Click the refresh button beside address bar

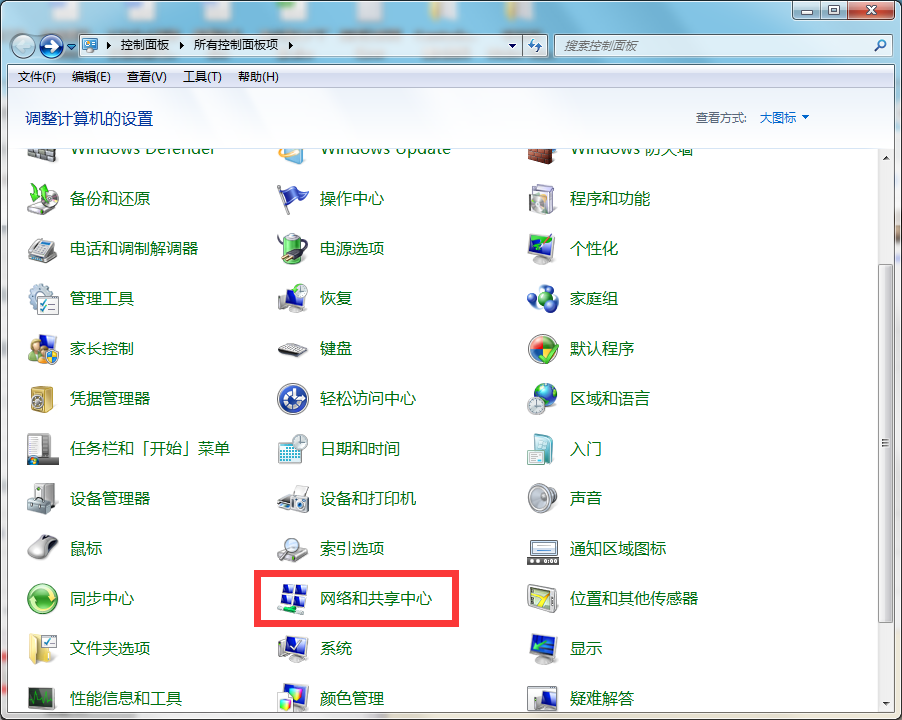coord(535,46)
